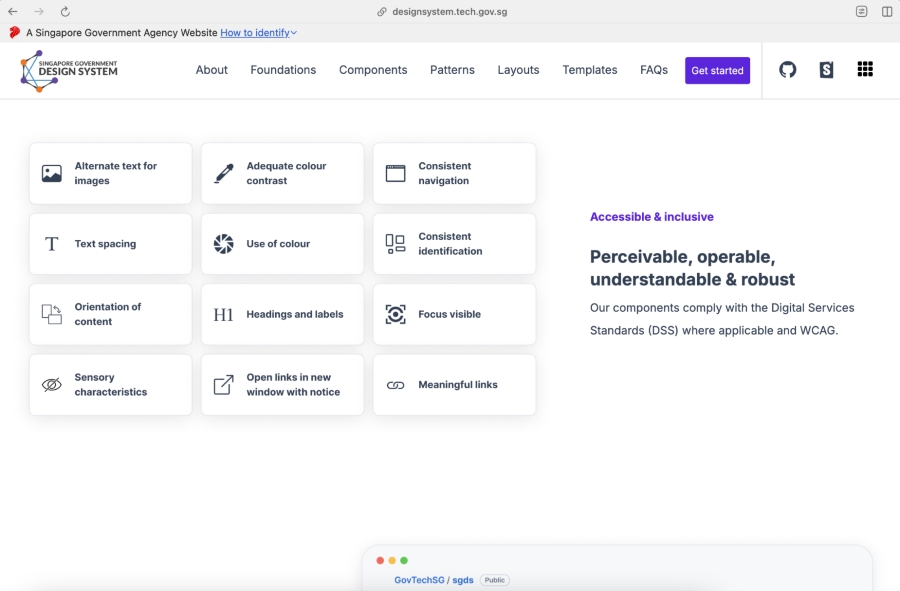Select the Meaningful links card
Viewport: 900px width, 591px height.
[454, 385]
